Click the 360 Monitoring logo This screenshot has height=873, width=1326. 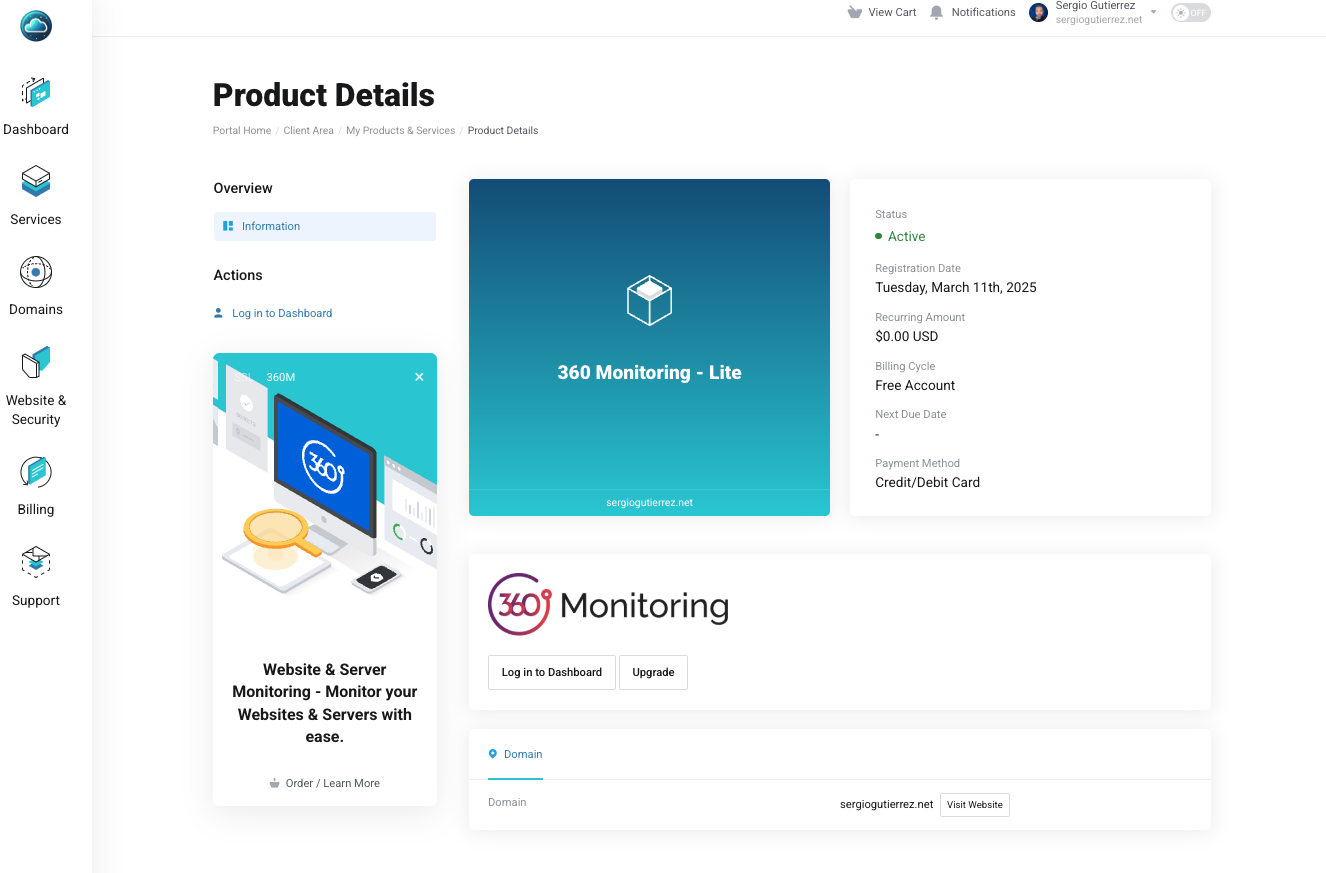tap(608, 604)
